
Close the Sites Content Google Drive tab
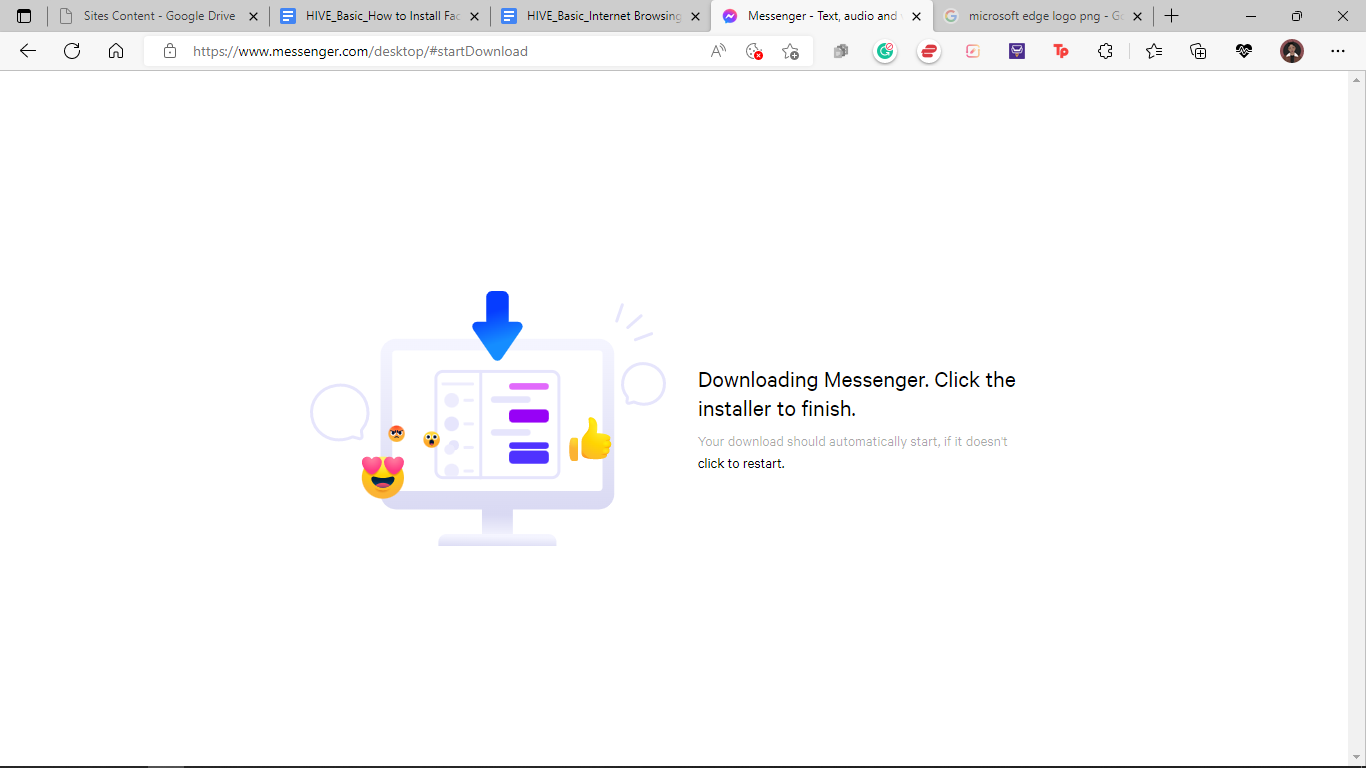pos(252,16)
